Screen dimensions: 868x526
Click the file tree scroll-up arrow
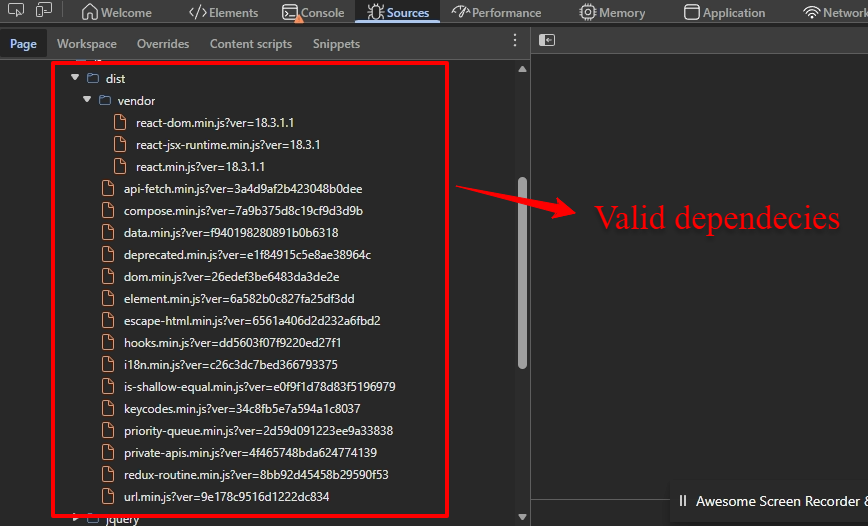[522, 69]
